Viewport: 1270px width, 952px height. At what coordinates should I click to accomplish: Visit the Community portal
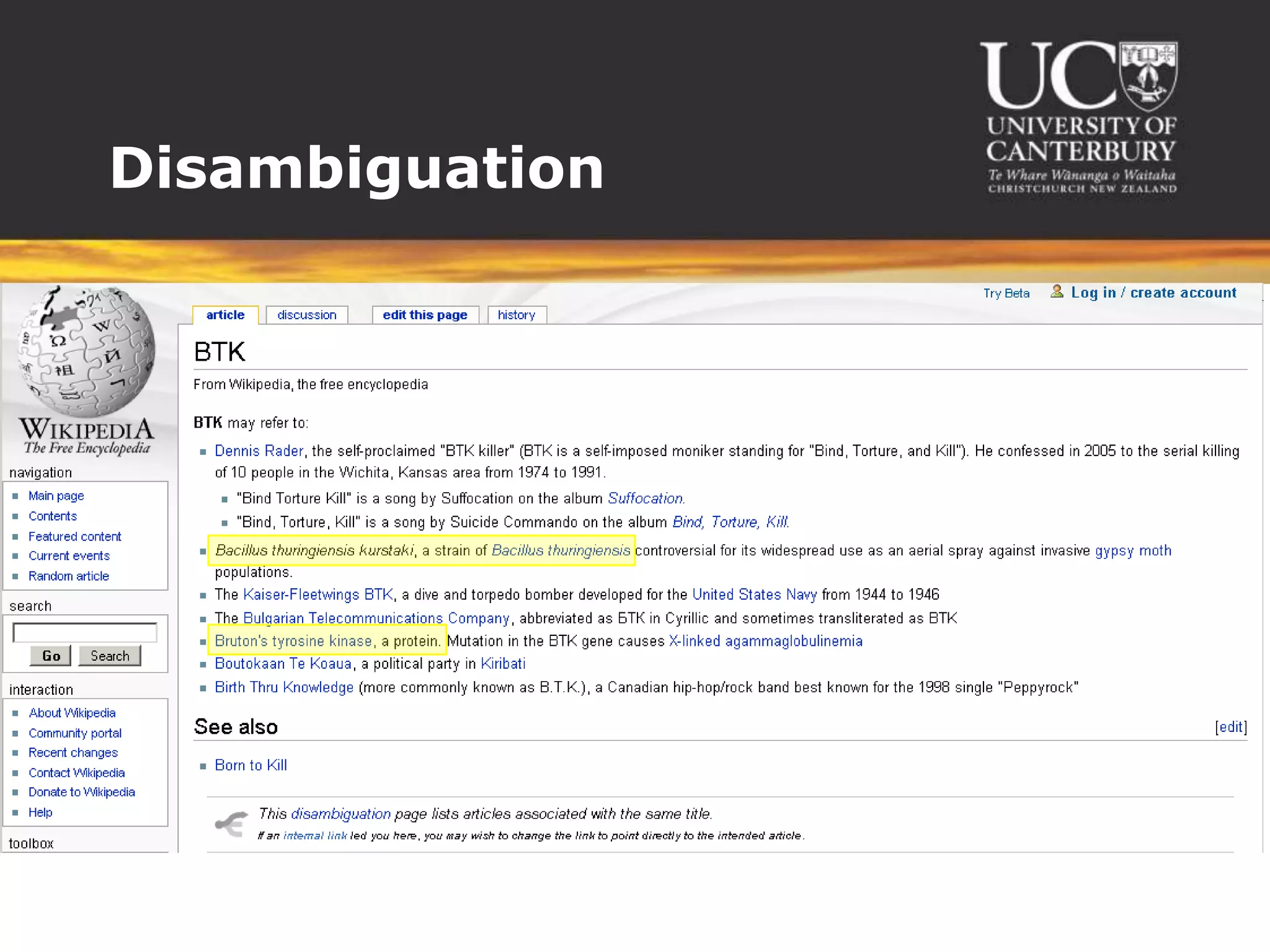[x=75, y=733]
